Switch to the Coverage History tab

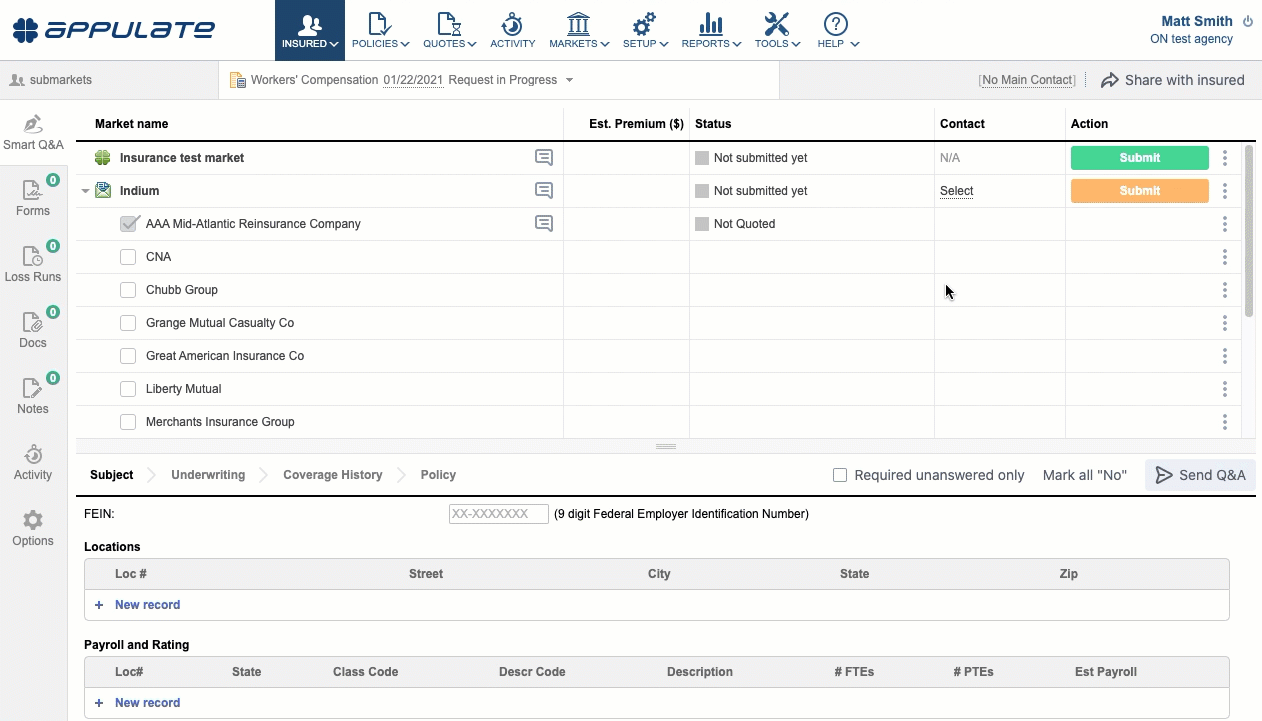[333, 475]
